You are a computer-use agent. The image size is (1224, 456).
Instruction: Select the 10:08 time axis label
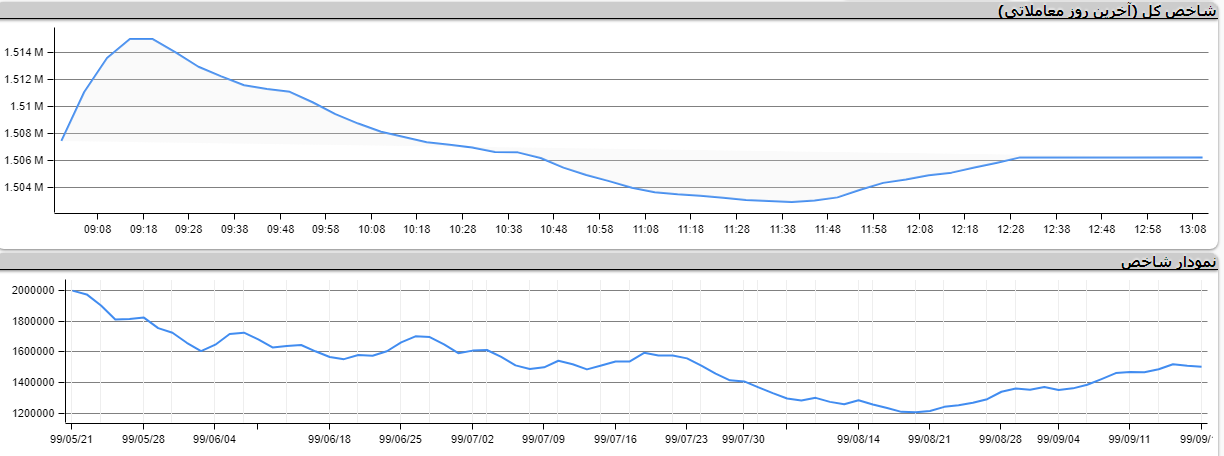pyautogui.click(x=371, y=229)
